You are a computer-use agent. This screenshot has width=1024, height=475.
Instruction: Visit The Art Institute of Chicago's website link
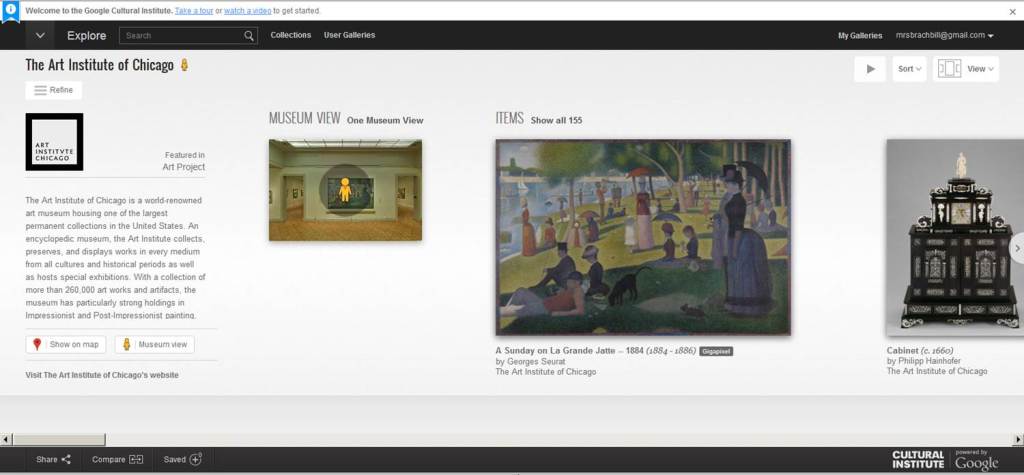tap(102, 375)
